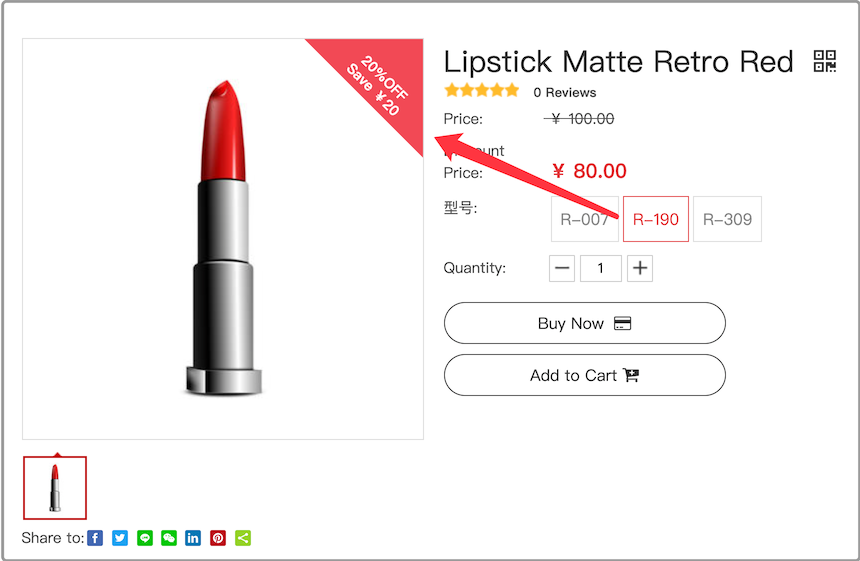The width and height of the screenshot is (860, 561).
Task: Select model R-007
Action: tap(584, 219)
